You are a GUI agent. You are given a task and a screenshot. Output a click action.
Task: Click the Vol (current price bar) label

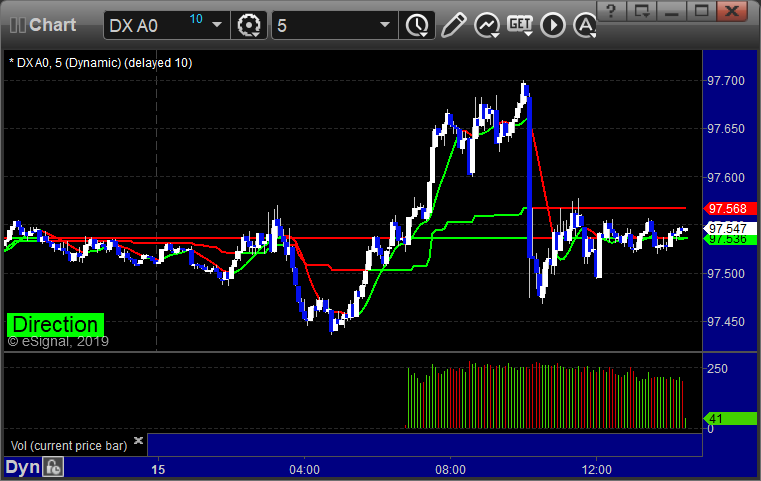(69, 446)
